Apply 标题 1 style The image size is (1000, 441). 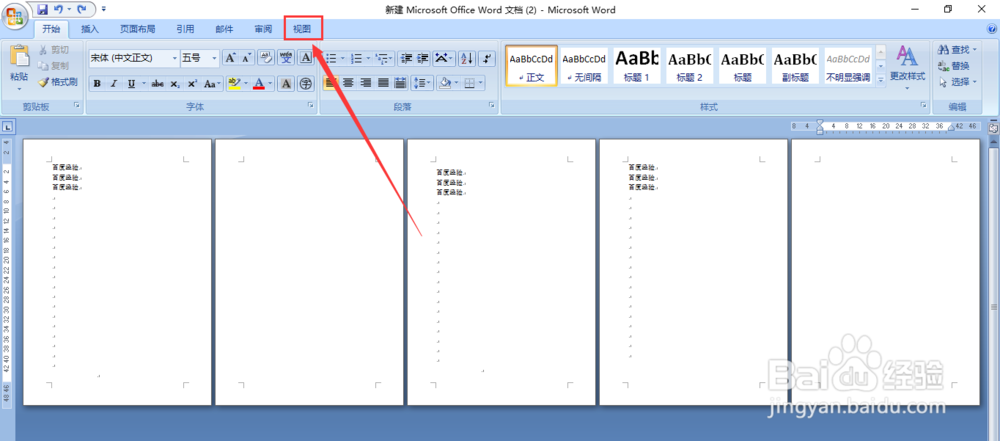point(636,65)
